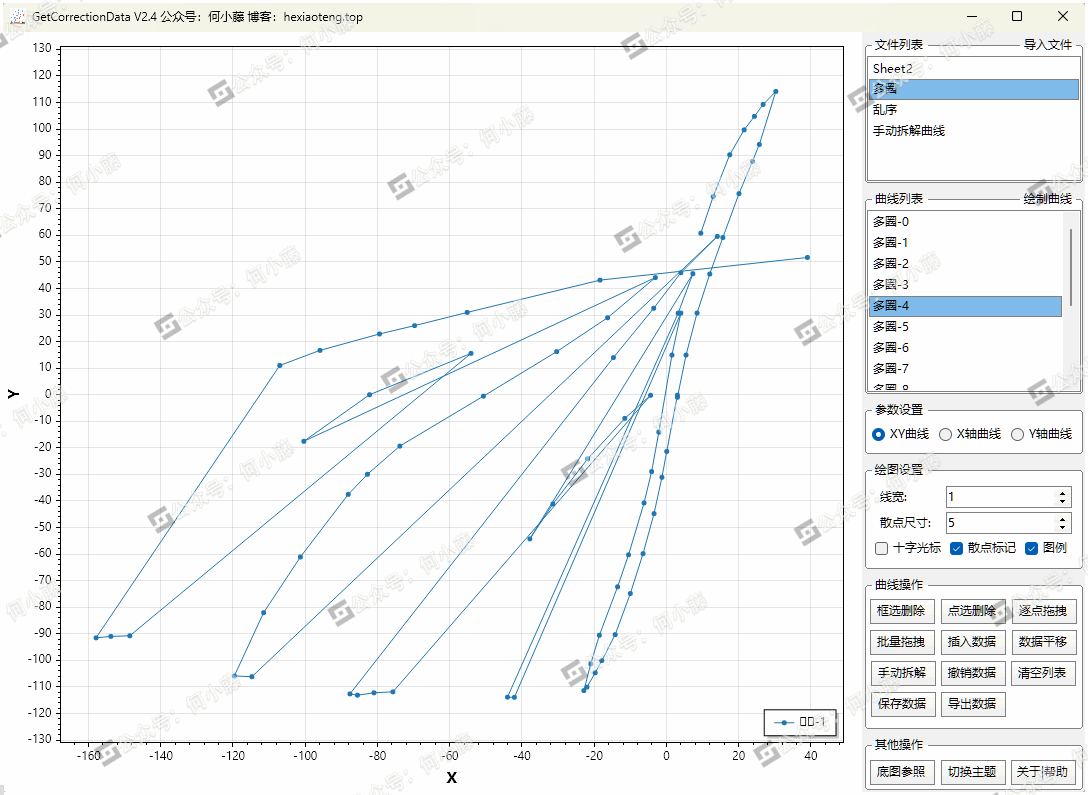Click the legend entry in the plot corner
Screen dimensions: 1088x795
click(800, 722)
